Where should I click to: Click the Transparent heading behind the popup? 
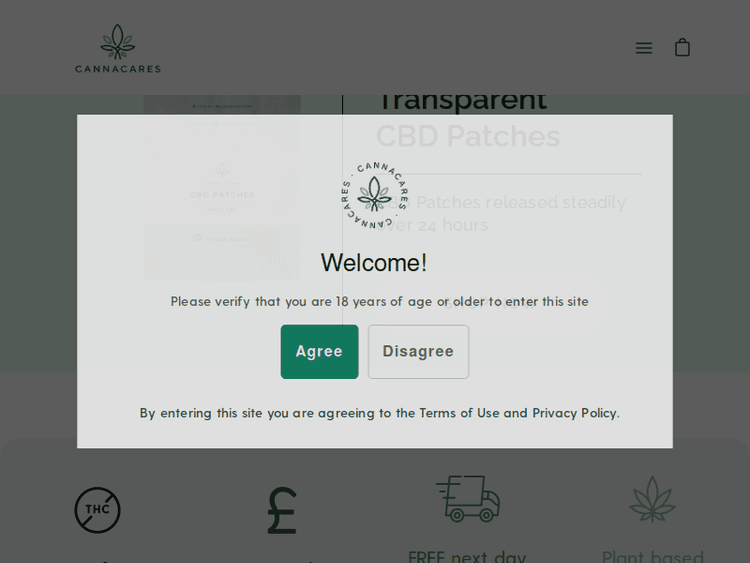coord(462,102)
